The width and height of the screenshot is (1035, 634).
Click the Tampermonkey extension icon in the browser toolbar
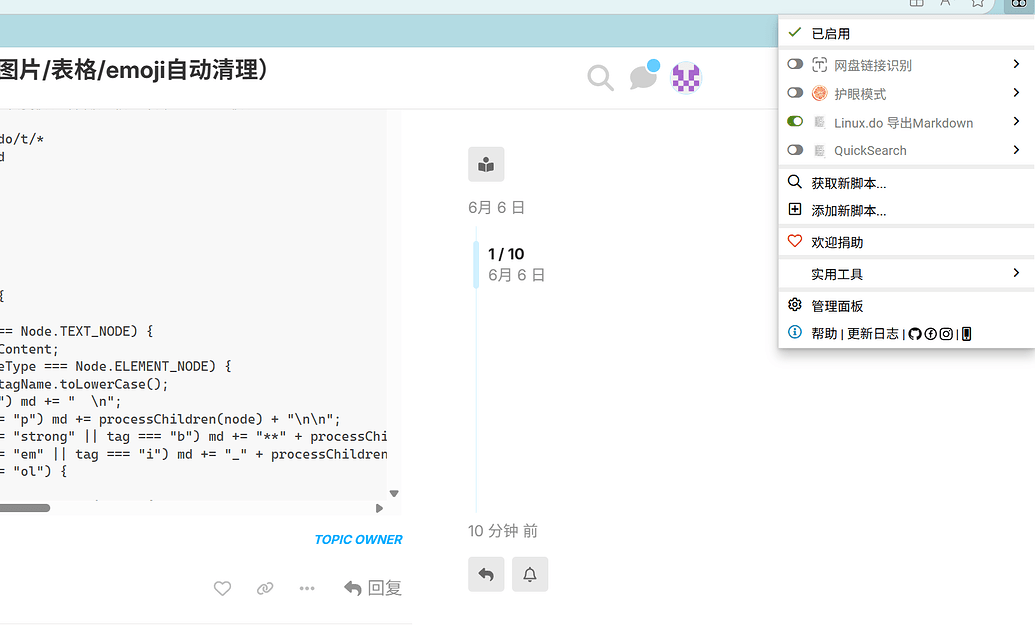[1018, 4]
